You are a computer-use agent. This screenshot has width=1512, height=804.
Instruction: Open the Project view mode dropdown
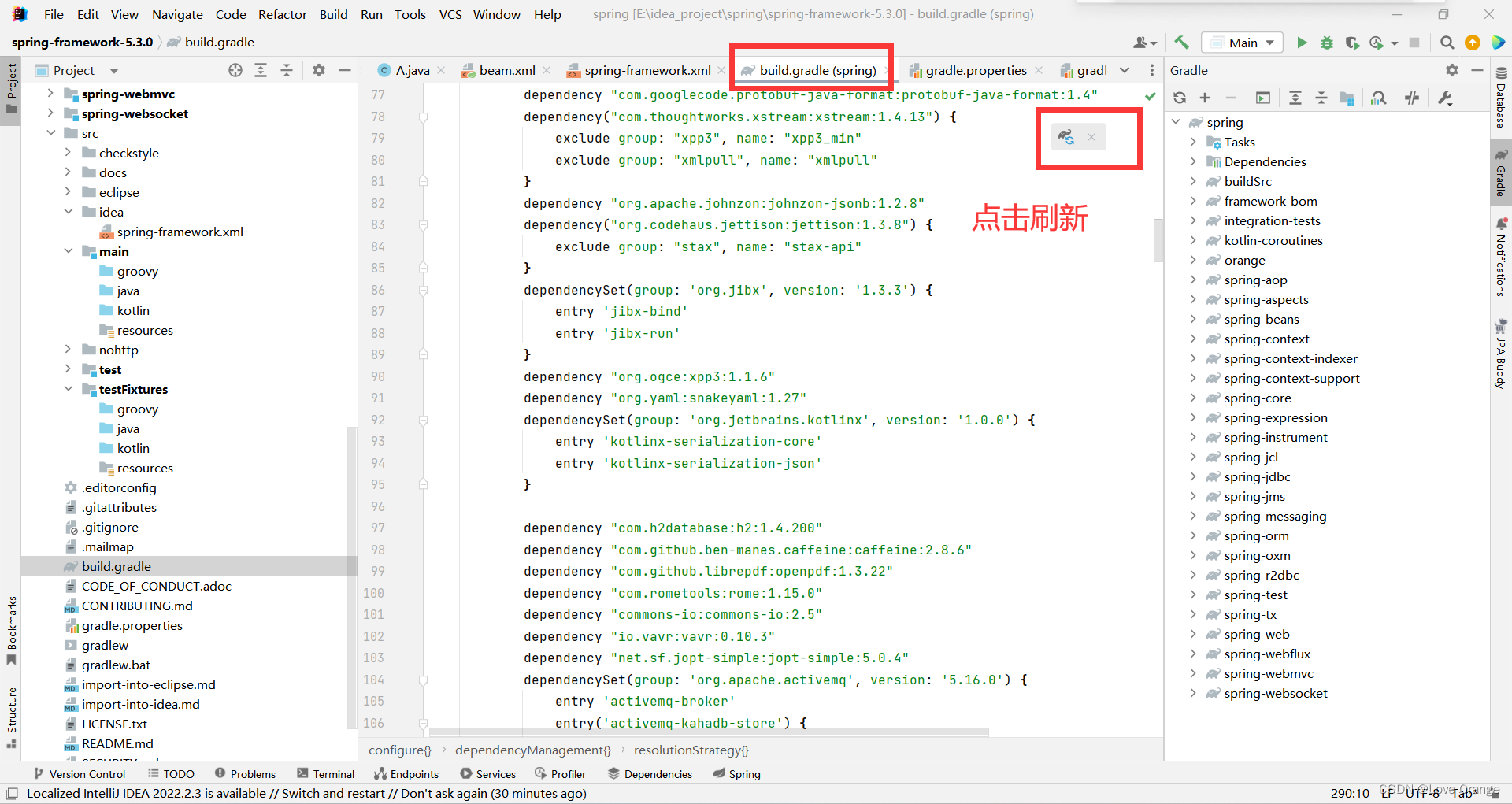pos(114,71)
